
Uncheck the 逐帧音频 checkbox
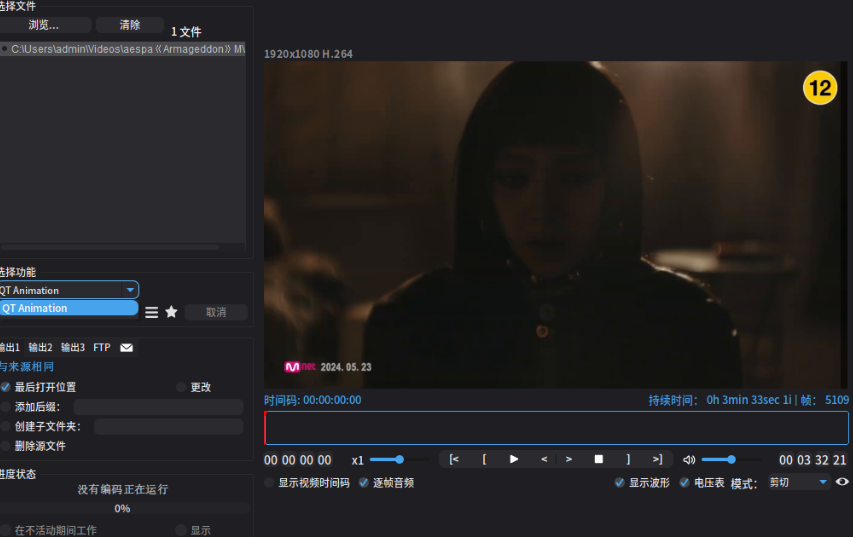363,483
